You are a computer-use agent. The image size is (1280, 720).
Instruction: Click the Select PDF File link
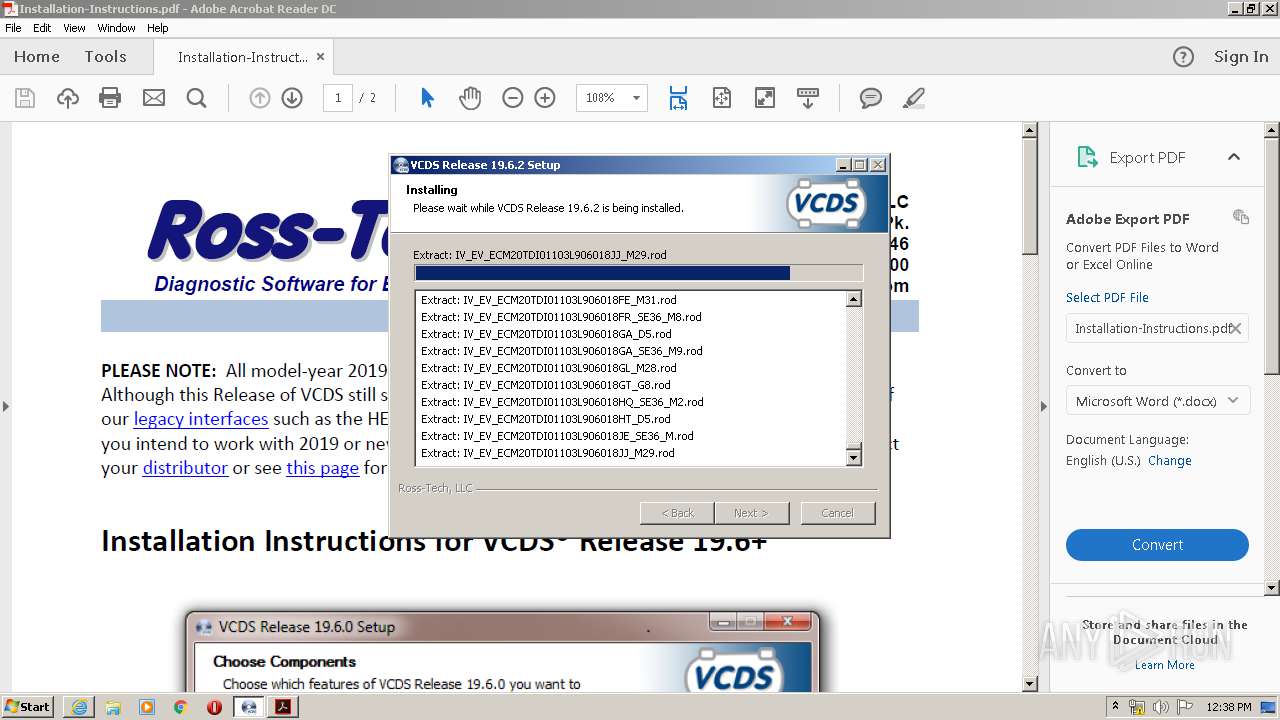pyautogui.click(x=1107, y=298)
